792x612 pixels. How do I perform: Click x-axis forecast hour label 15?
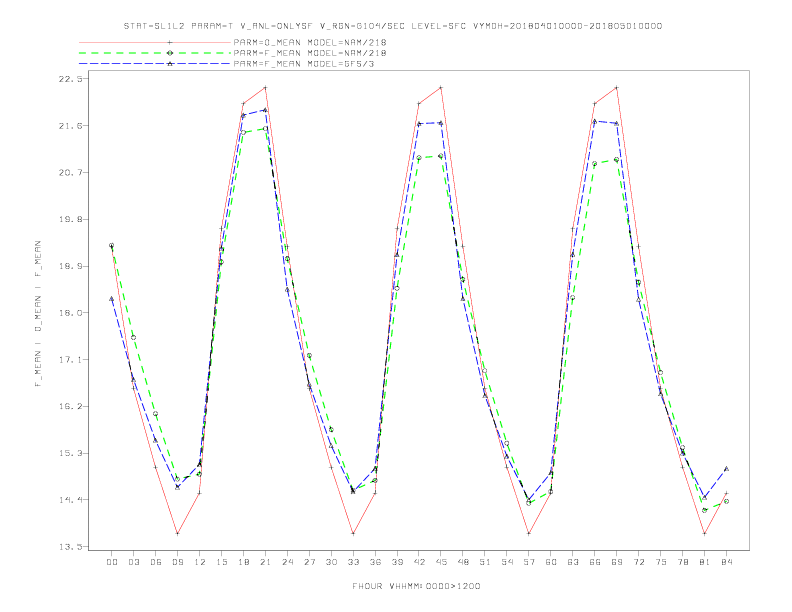[x=221, y=562]
